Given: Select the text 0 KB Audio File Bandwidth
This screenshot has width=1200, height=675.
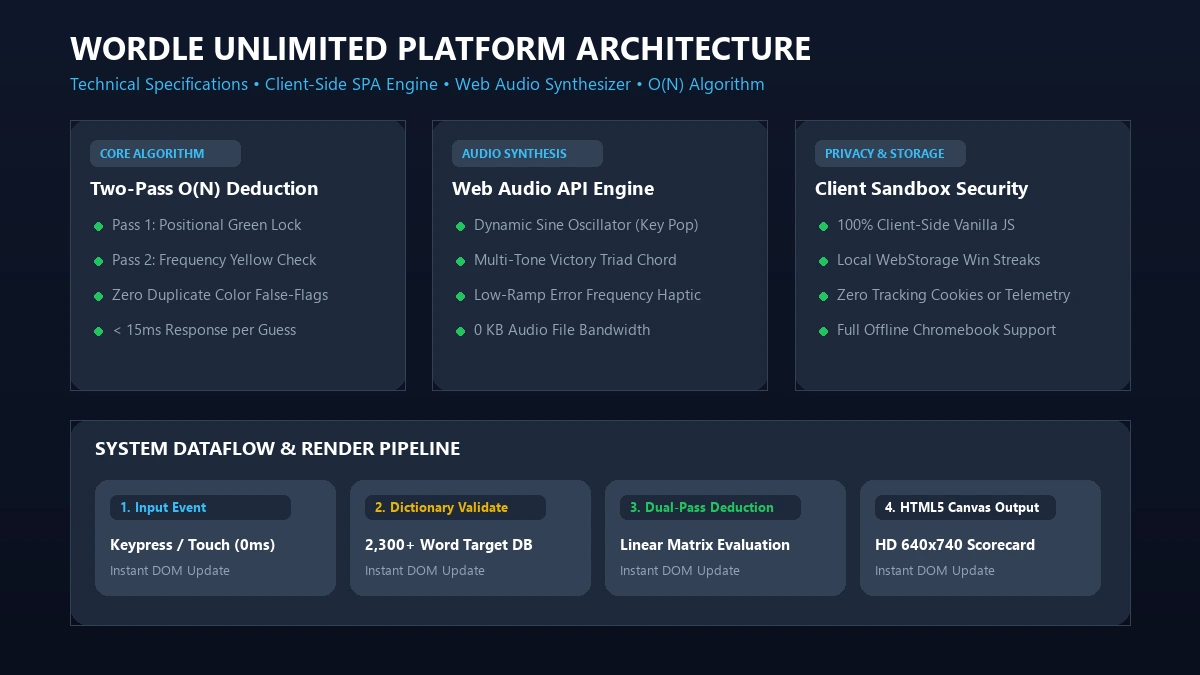Looking at the screenshot, I should [x=562, y=330].
